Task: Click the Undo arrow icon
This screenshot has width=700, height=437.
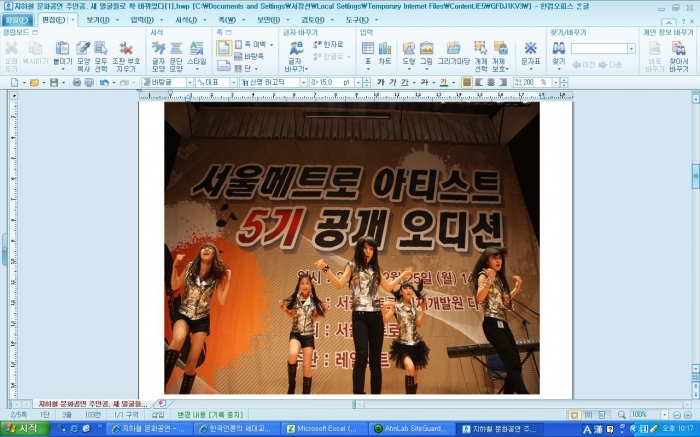Action: [x=104, y=83]
